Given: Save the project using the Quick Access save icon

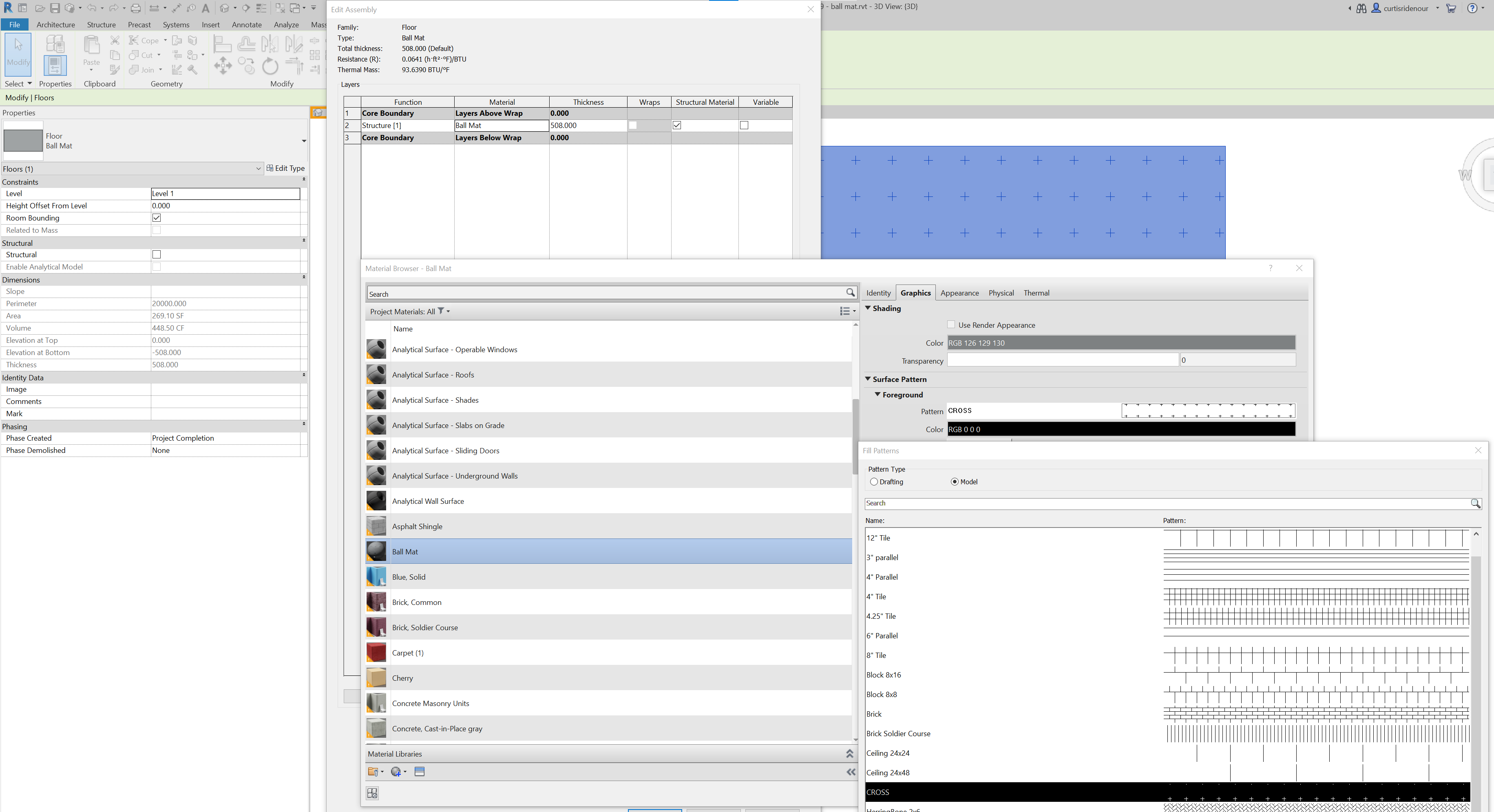Looking at the screenshot, I should coord(56,7).
